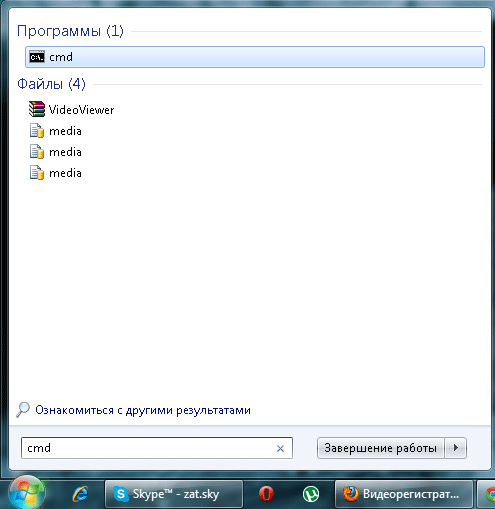Viewport: 495px width, 509px height.
Task: Launch Internet Explorer from the taskbar
Action: (x=81, y=494)
